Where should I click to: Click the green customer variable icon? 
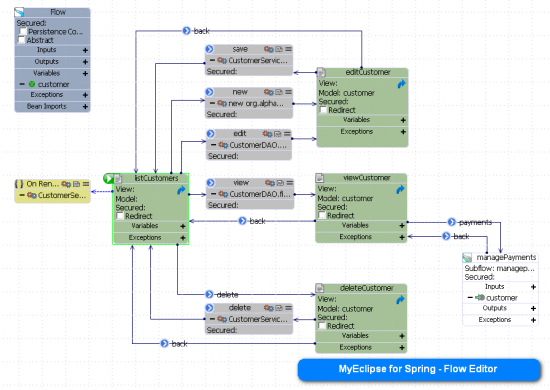(32, 84)
